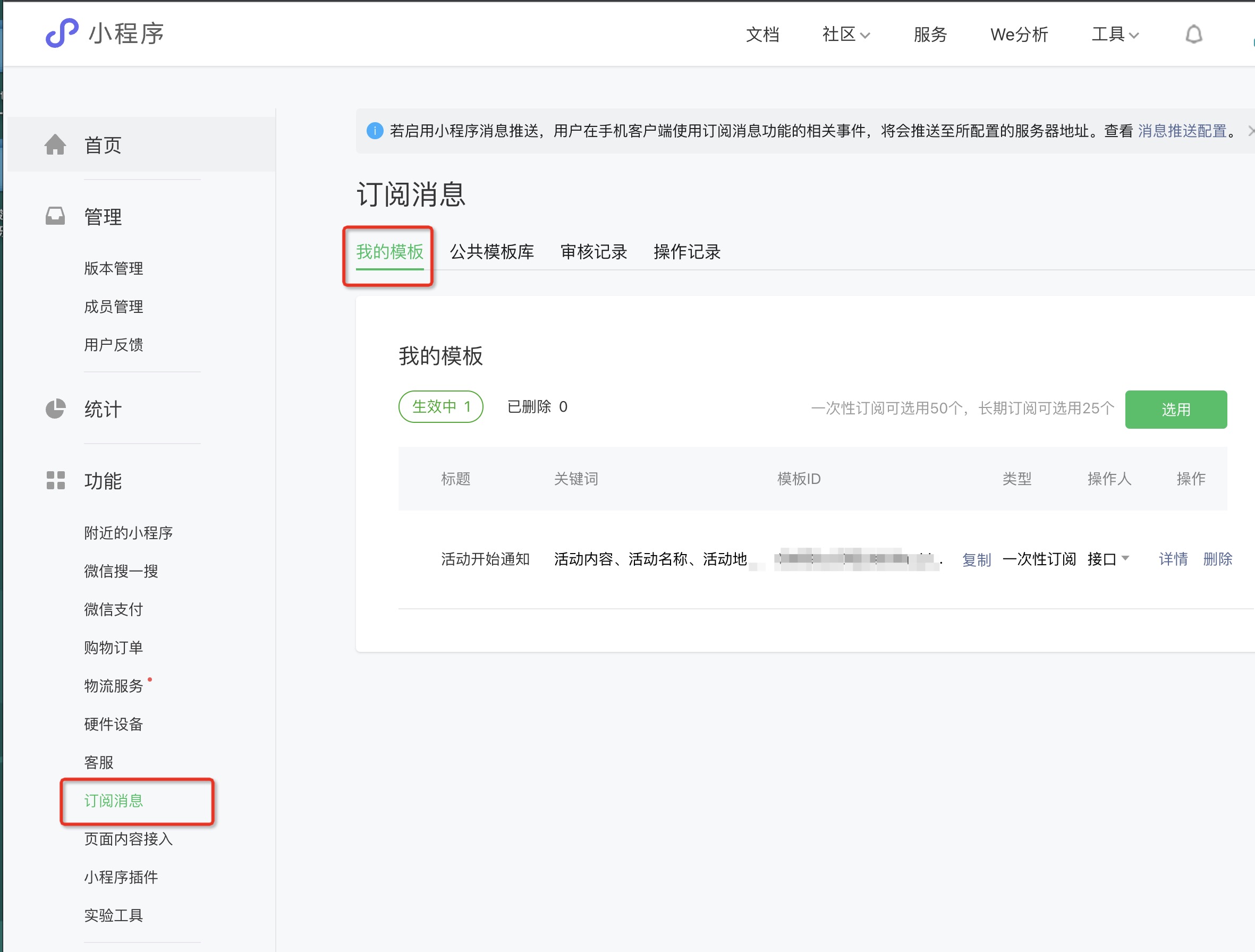Screen dimensions: 1255x952
Task: Select the 生效中 1 filter pill
Action: [441, 407]
